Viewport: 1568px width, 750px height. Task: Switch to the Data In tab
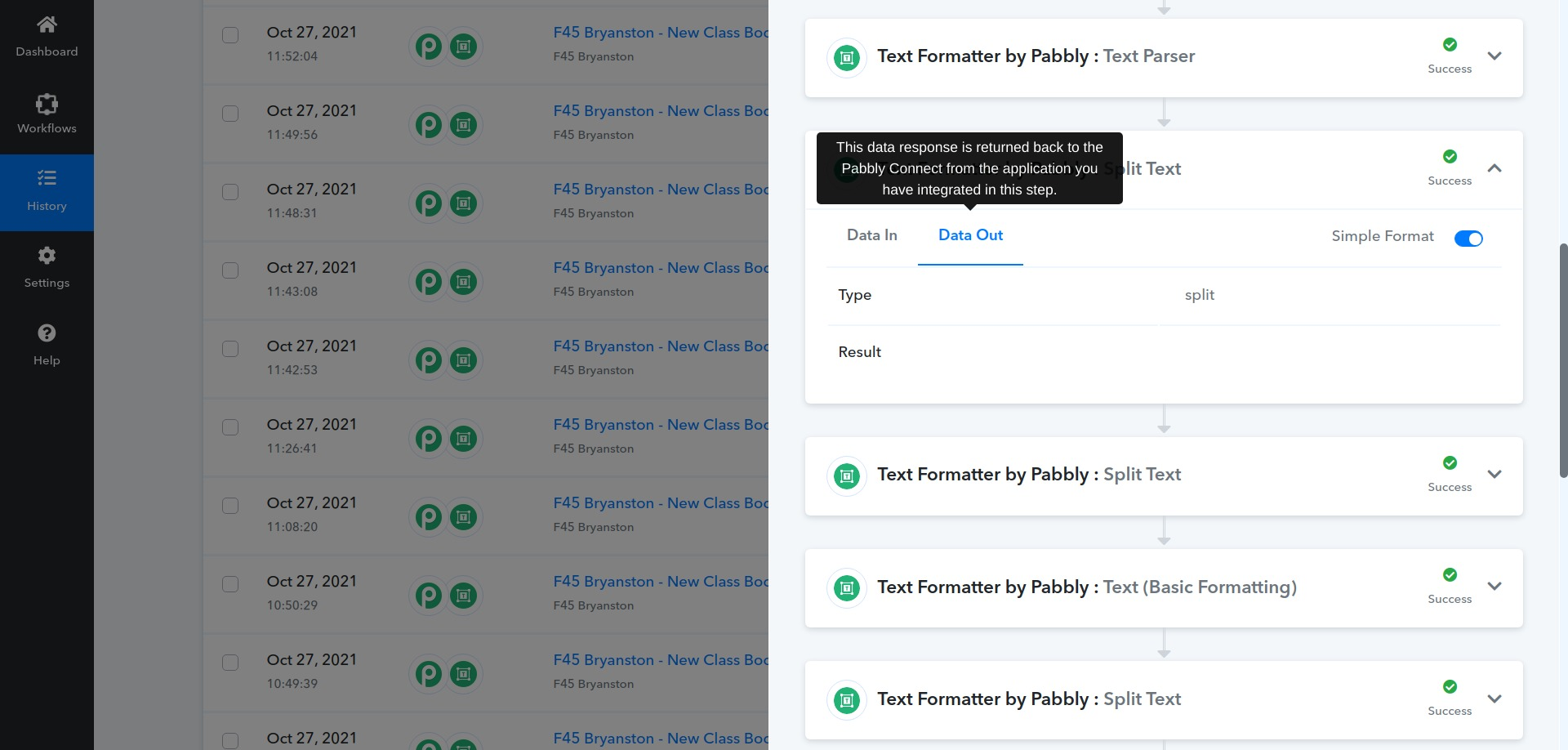tap(871, 235)
